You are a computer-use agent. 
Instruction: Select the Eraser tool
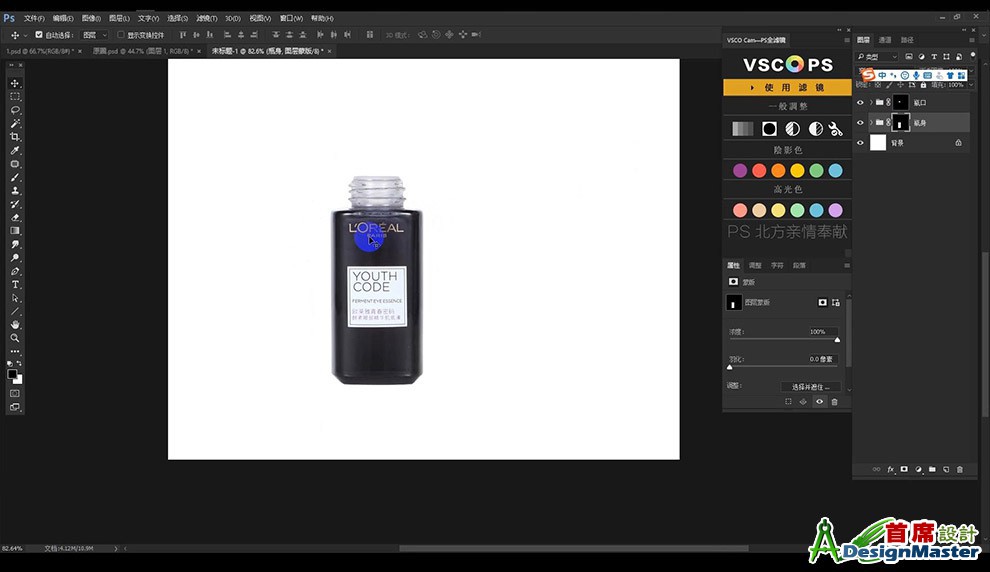pos(15,217)
